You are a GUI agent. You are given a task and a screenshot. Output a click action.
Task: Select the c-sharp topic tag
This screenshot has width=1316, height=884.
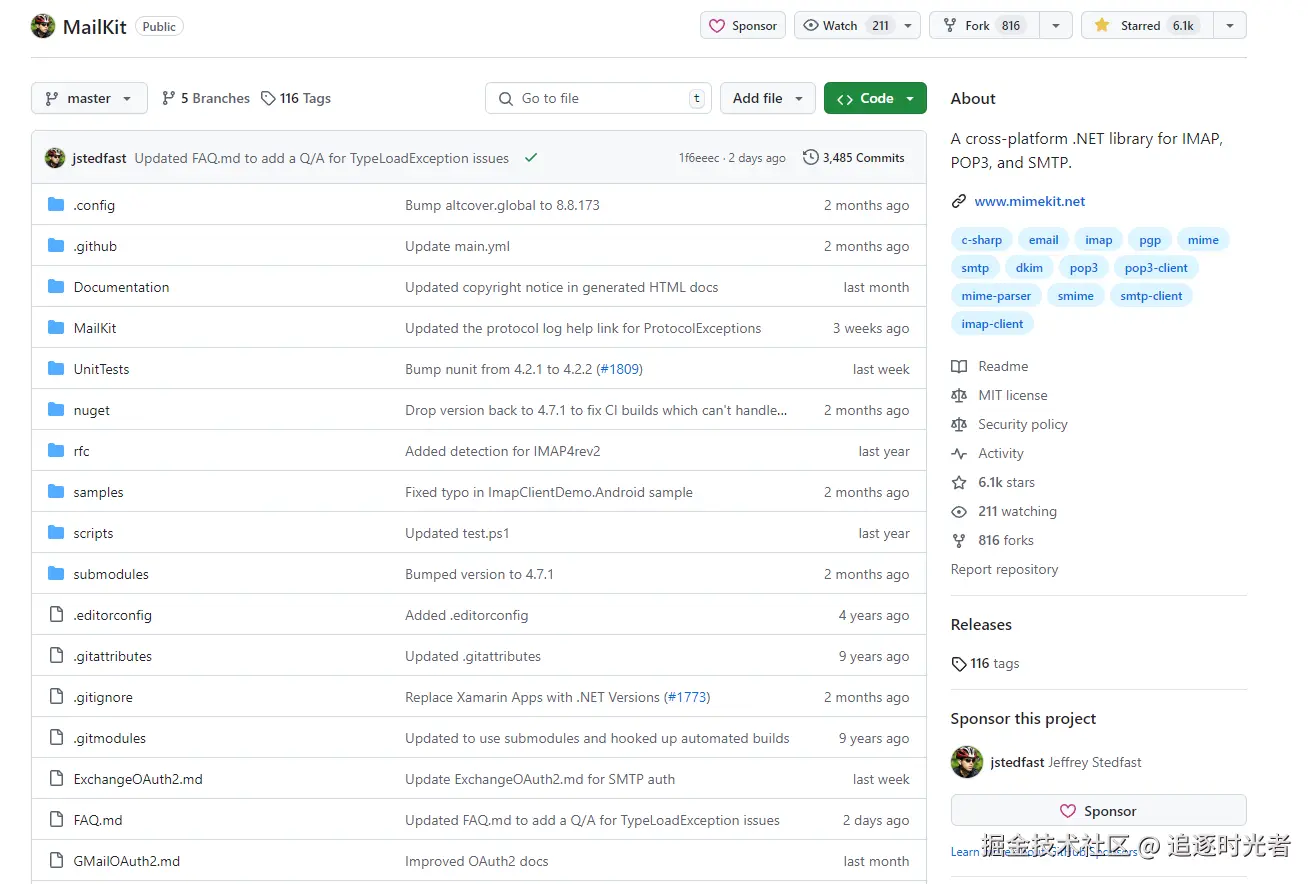pos(981,240)
